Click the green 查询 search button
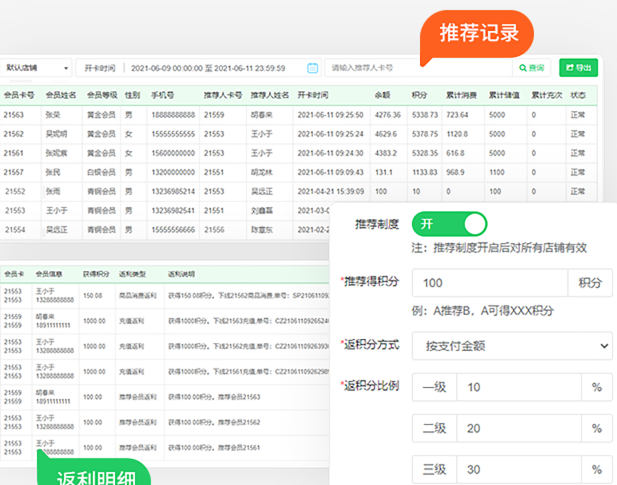This screenshot has width=617, height=485. pos(531,68)
